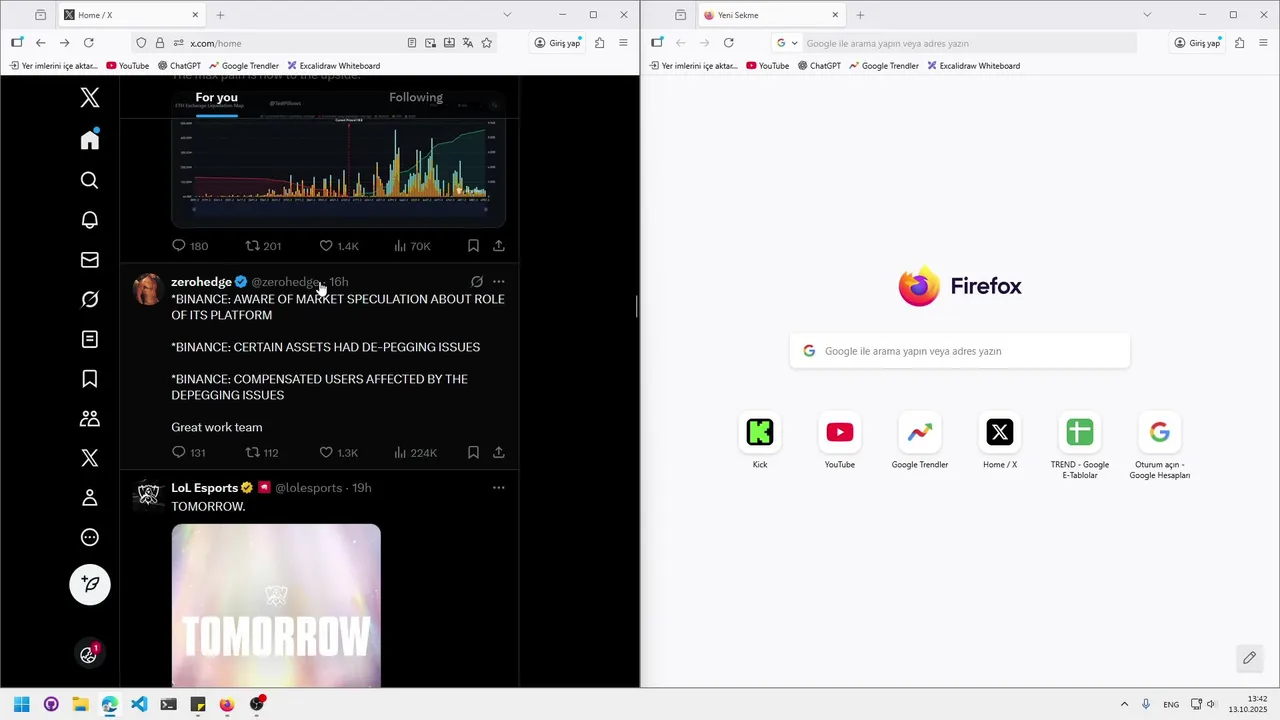Ask Grok about the zerohedge post
1280x720 pixels.
477,282
